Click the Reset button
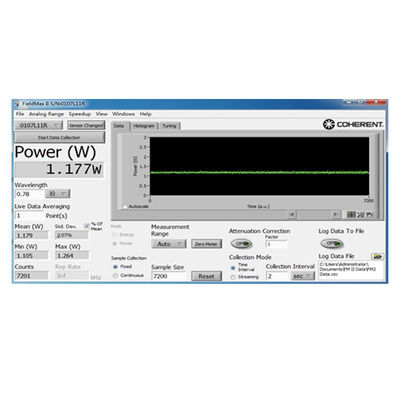Image resolution: width=400 pixels, height=400 pixels. pos(206,276)
